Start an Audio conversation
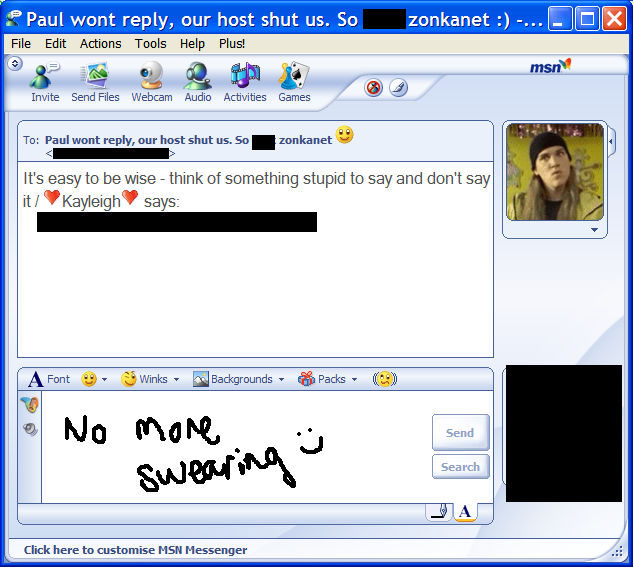Screen dimensions: 634x568 198,82
